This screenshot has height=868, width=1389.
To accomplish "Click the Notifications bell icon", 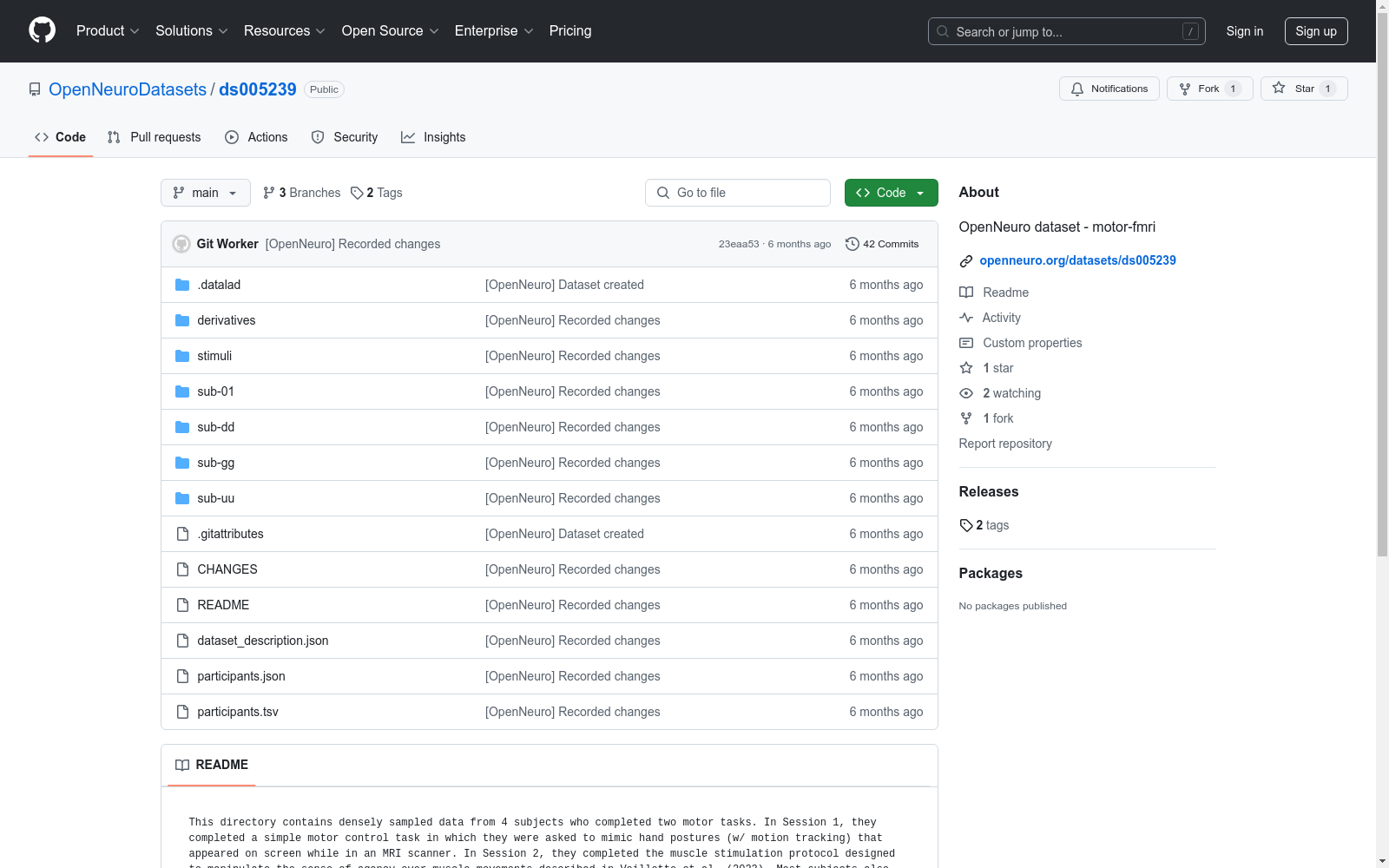I will pyautogui.click(x=1077, y=89).
